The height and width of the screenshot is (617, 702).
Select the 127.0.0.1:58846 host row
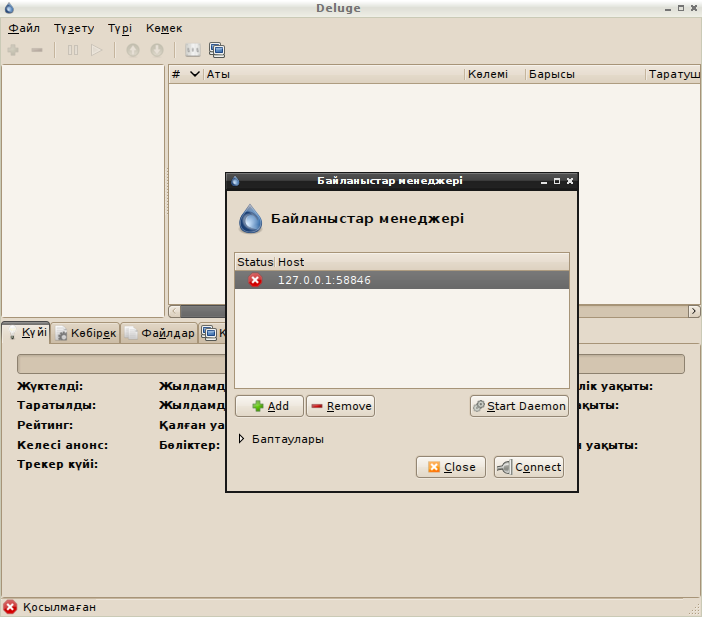pos(402,280)
